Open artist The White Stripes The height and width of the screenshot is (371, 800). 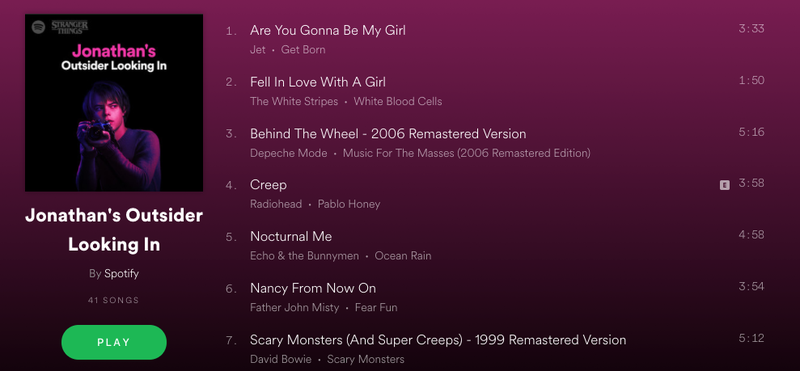click(x=294, y=102)
